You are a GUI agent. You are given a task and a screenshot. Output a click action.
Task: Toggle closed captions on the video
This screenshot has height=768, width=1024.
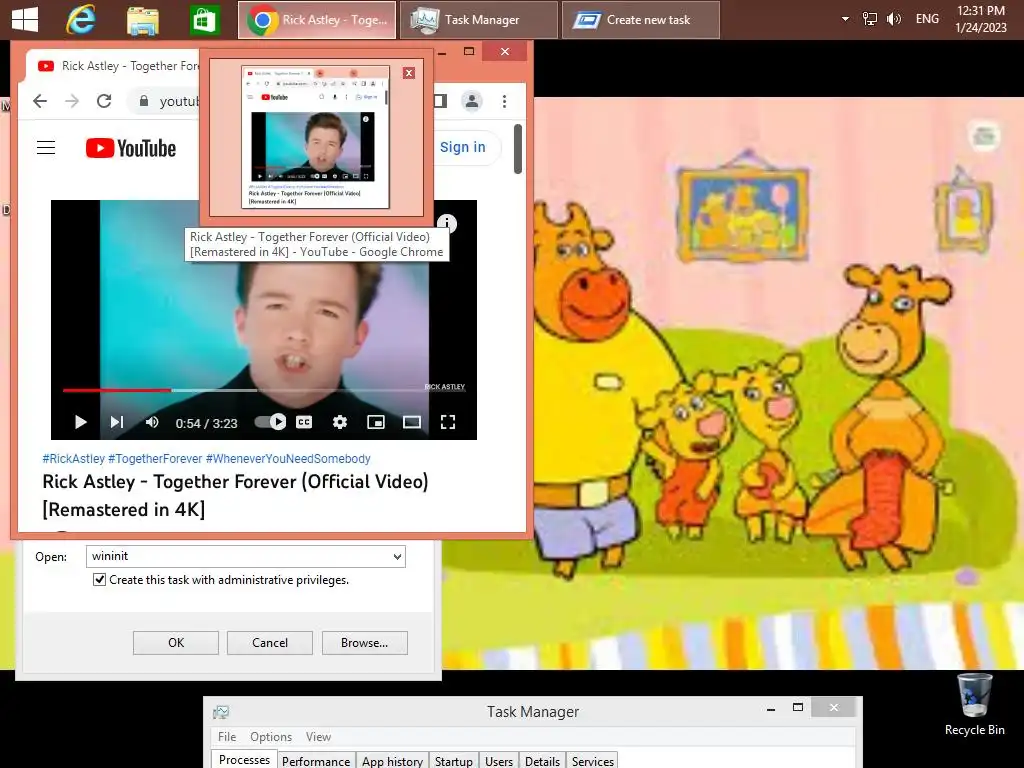click(304, 422)
